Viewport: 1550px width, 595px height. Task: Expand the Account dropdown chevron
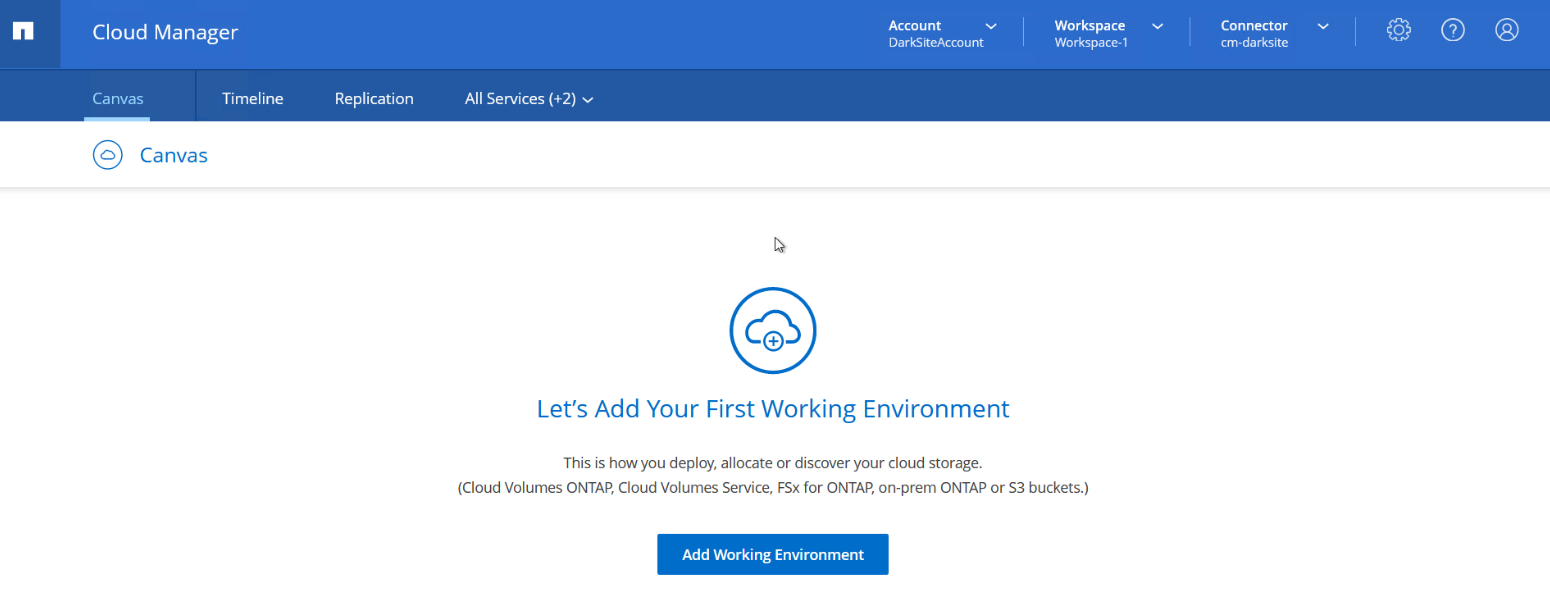[991, 26]
